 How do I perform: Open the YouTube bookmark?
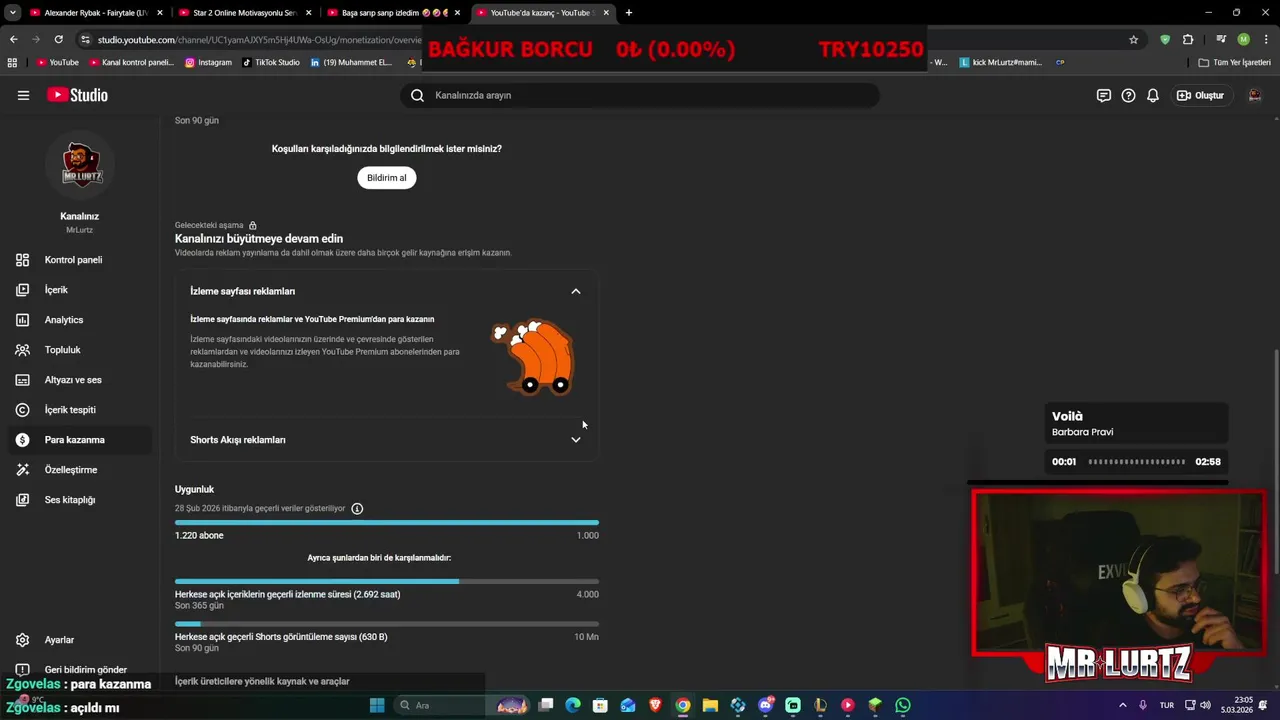pyautogui.click(x=57, y=62)
